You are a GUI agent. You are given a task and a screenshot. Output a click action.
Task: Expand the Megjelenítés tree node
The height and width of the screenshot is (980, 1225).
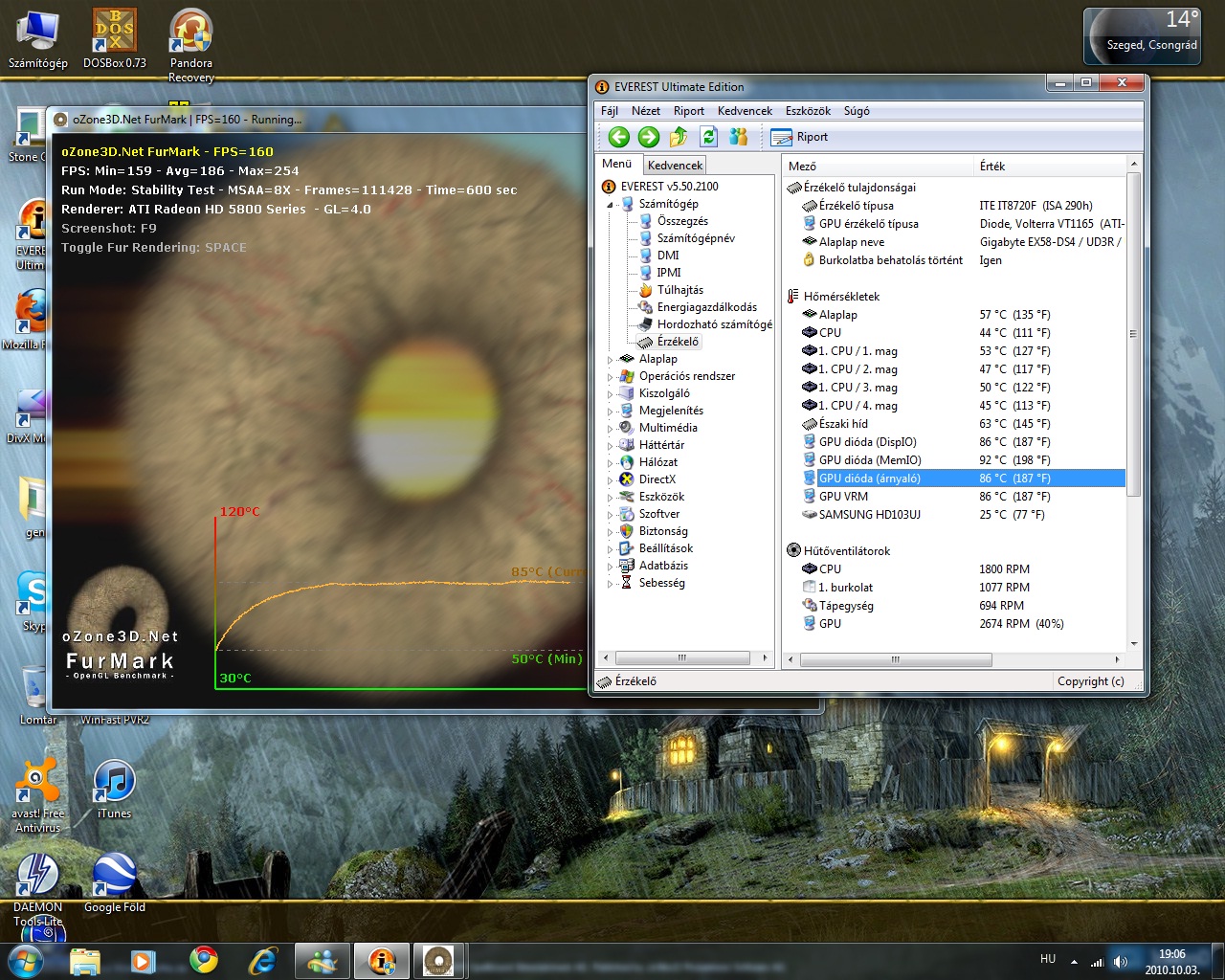tap(610, 412)
